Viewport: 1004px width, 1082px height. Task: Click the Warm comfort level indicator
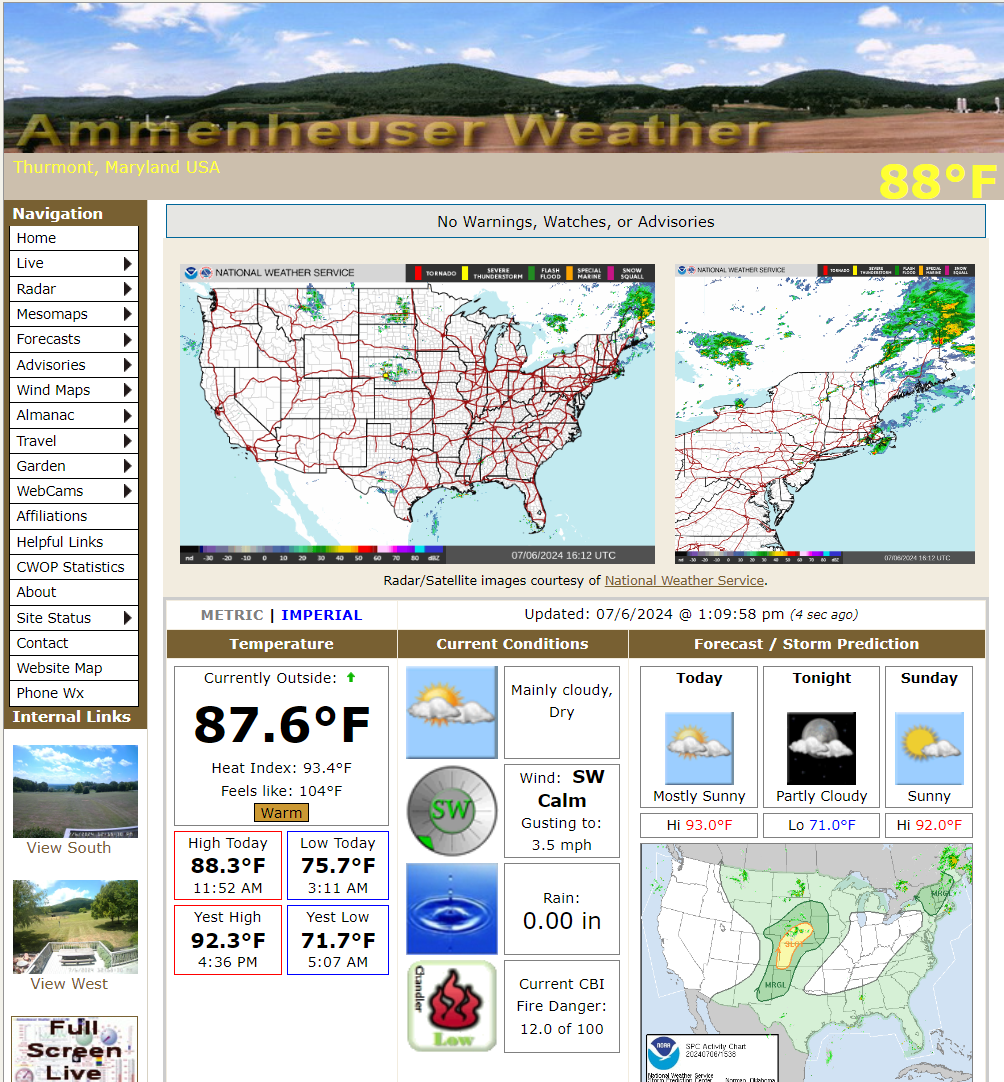tap(281, 813)
